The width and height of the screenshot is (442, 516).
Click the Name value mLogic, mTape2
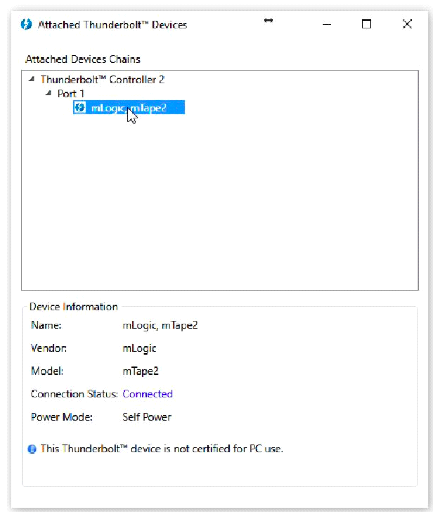[x=160, y=325]
